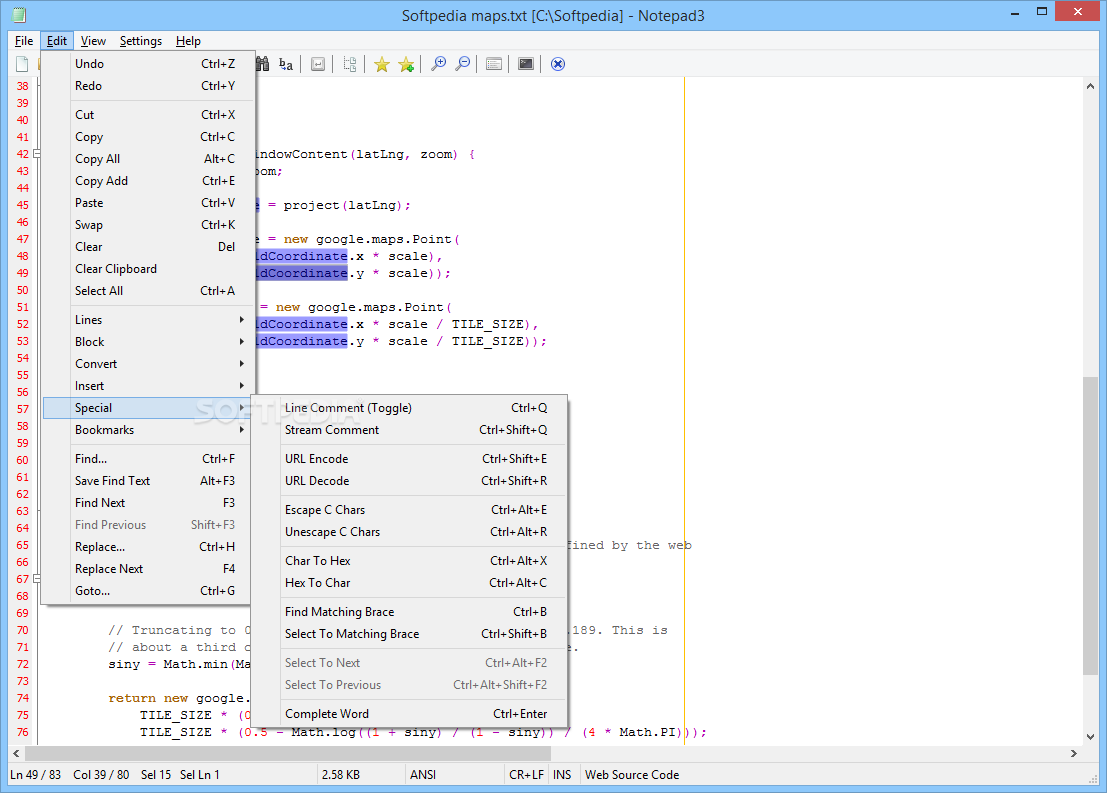1107x793 pixels.
Task: Select Copy All in the Edit menu
Action: (147, 159)
